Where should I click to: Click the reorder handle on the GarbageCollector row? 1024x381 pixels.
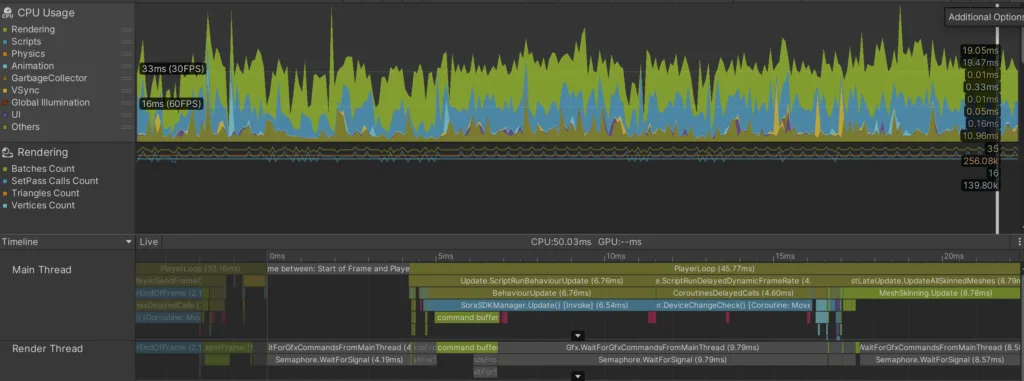tap(127, 78)
